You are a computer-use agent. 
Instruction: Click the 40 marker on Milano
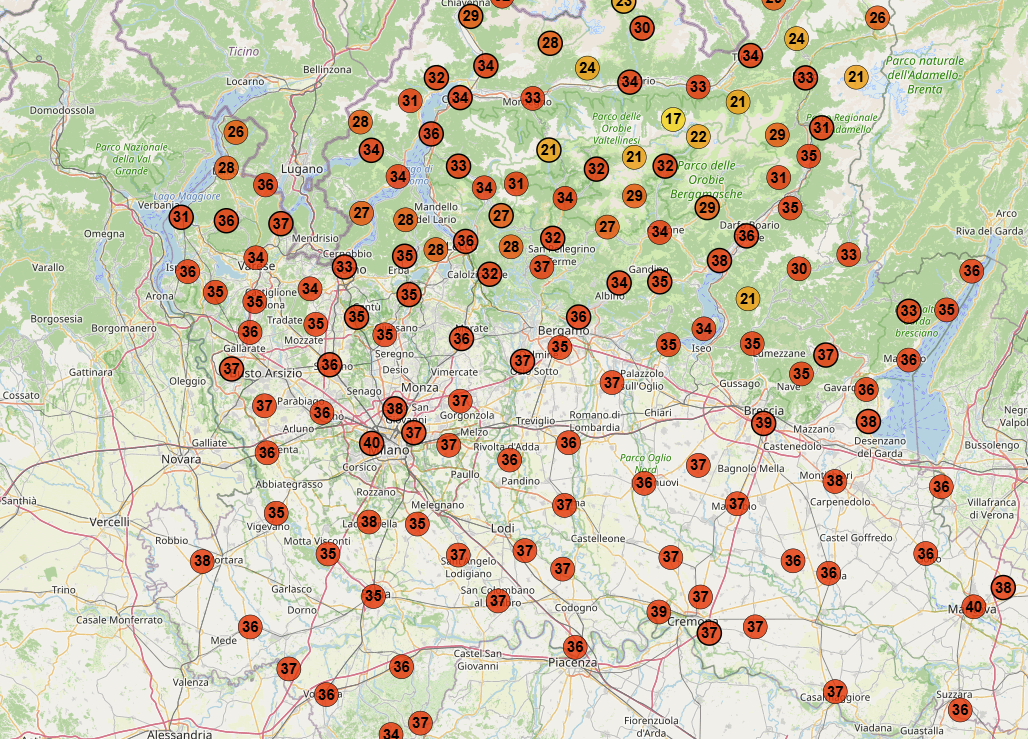[372, 443]
